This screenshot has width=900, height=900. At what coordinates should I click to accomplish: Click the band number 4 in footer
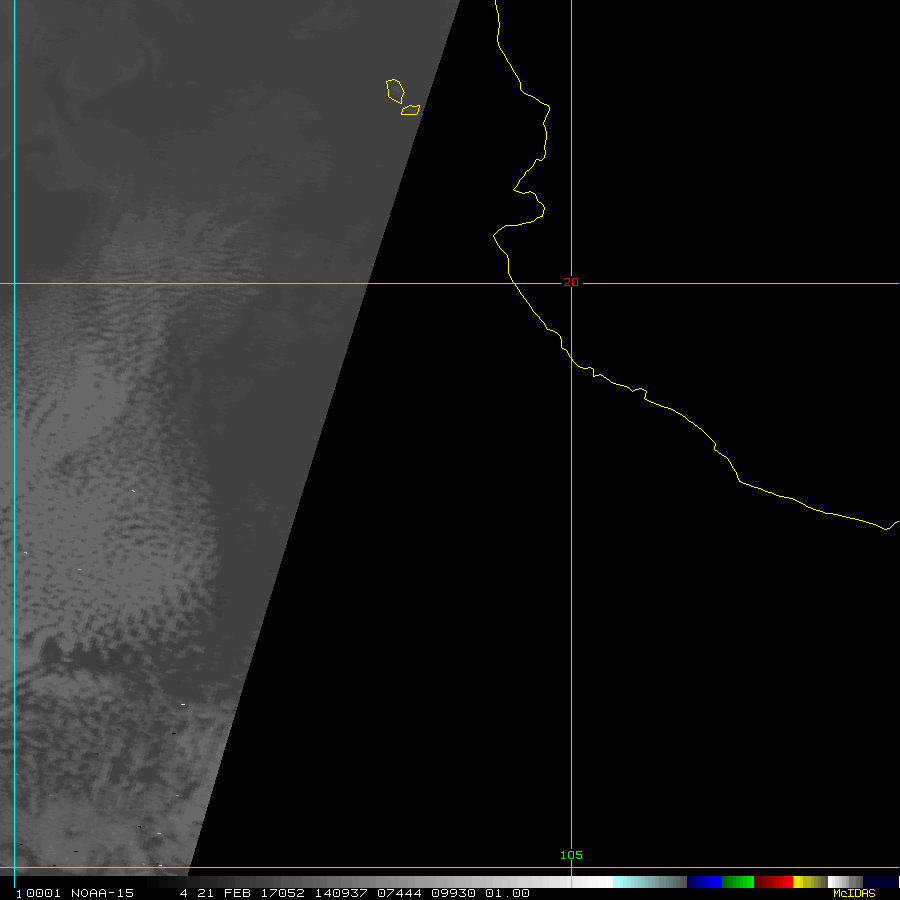pos(184,893)
